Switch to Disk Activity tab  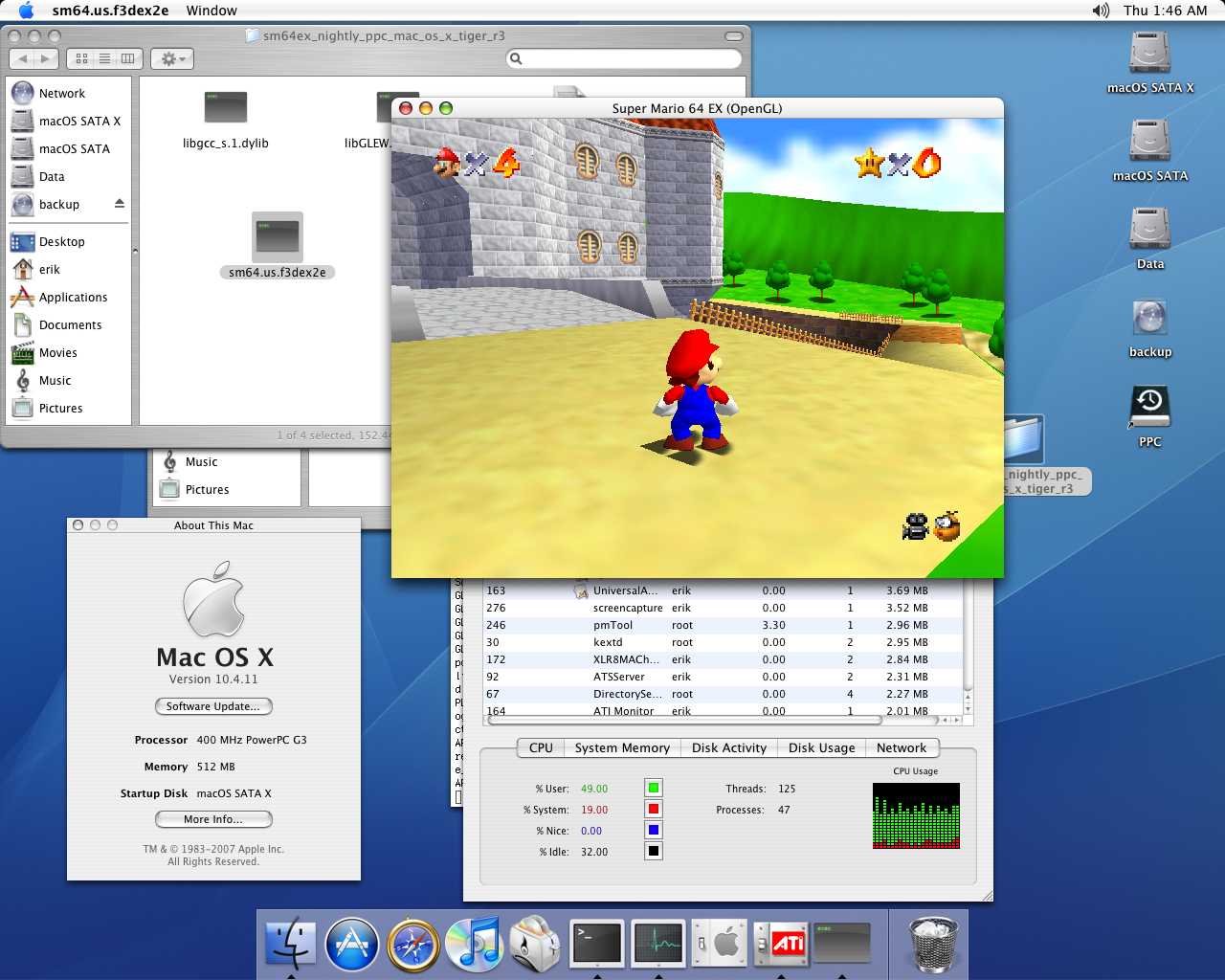(x=729, y=748)
